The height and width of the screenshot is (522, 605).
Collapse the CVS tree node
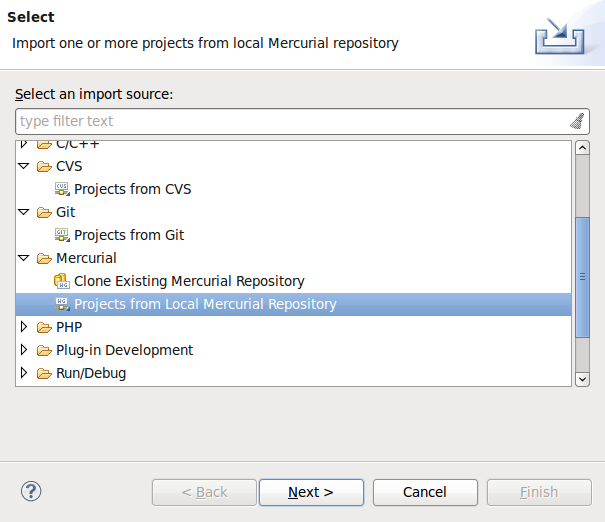pos(25,166)
